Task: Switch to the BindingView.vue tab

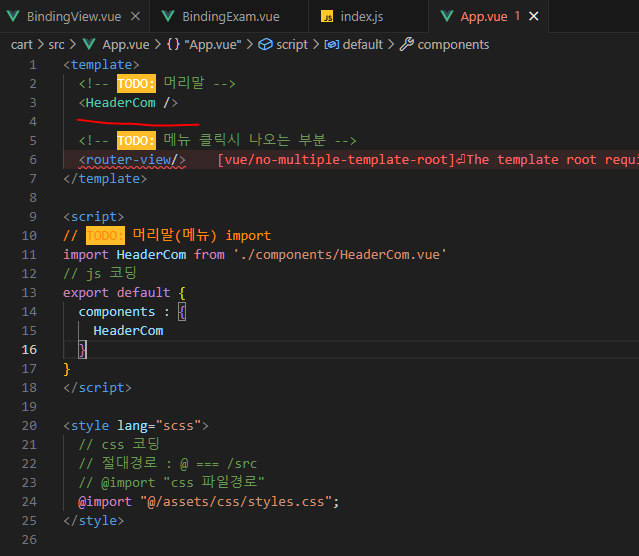Action: tap(74, 16)
